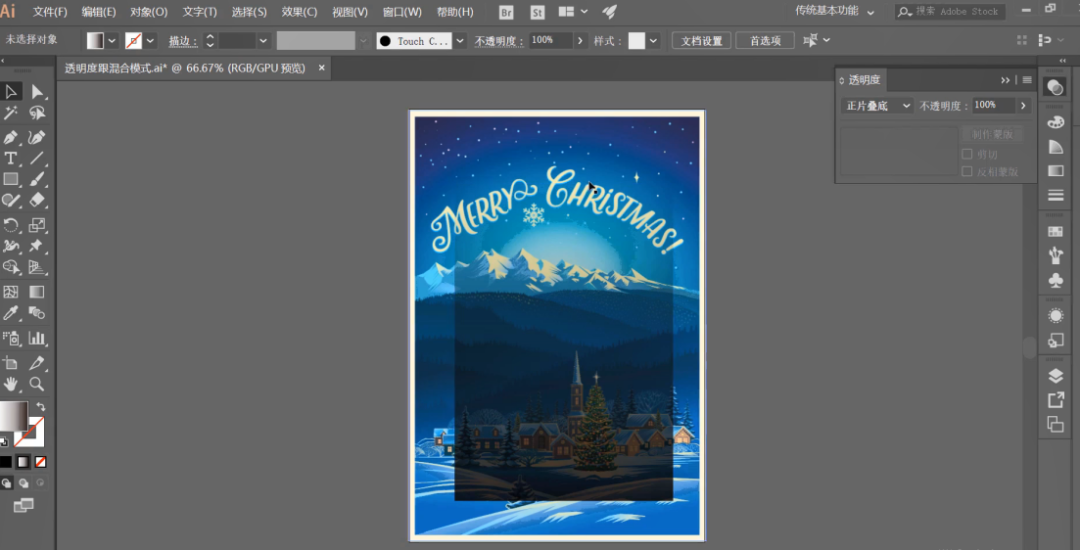Select the Zoom magnifier tool
Viewport: 1080px width, 550px height.
(37, 384)
